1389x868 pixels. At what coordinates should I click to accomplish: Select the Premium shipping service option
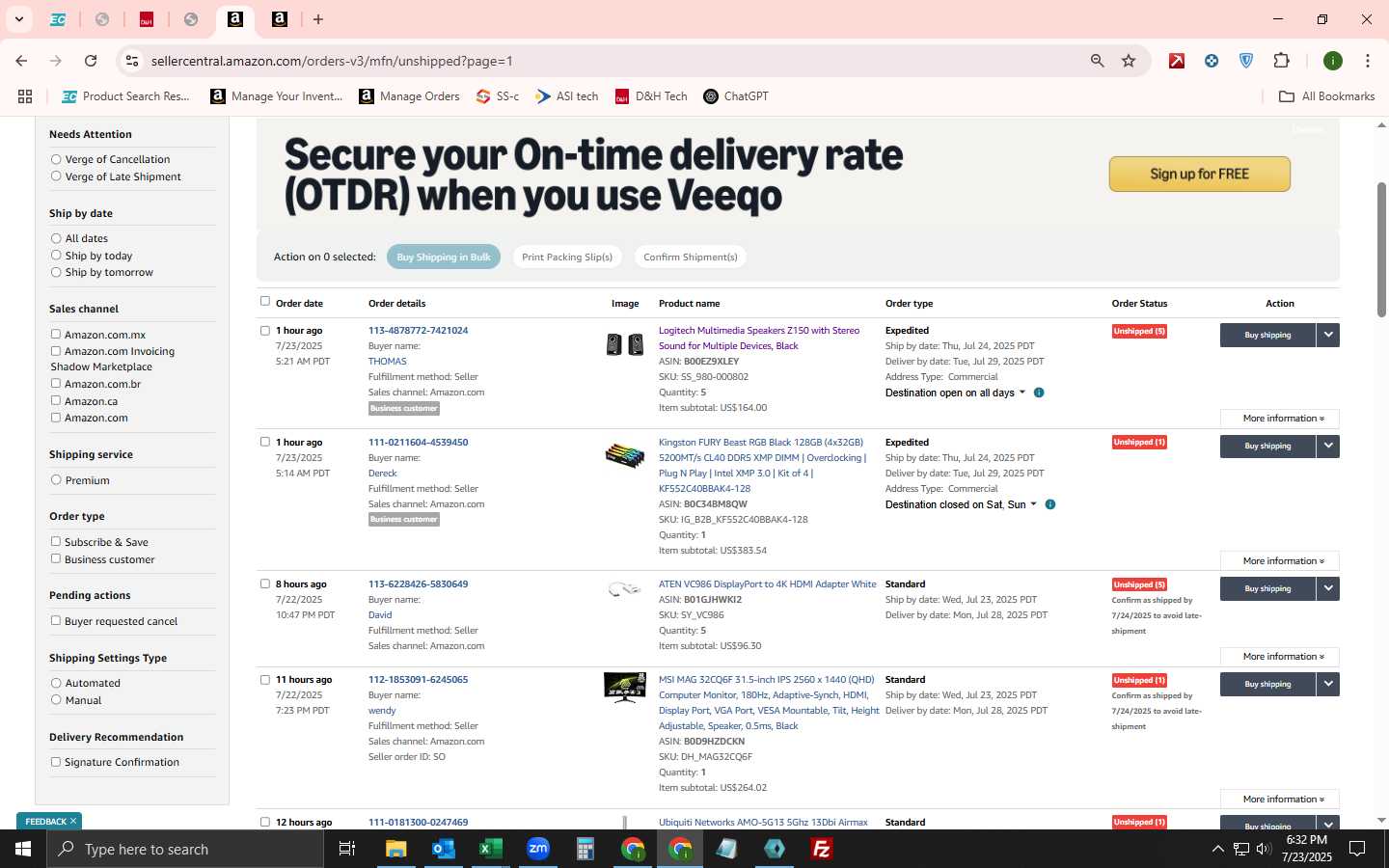(56, 479)
